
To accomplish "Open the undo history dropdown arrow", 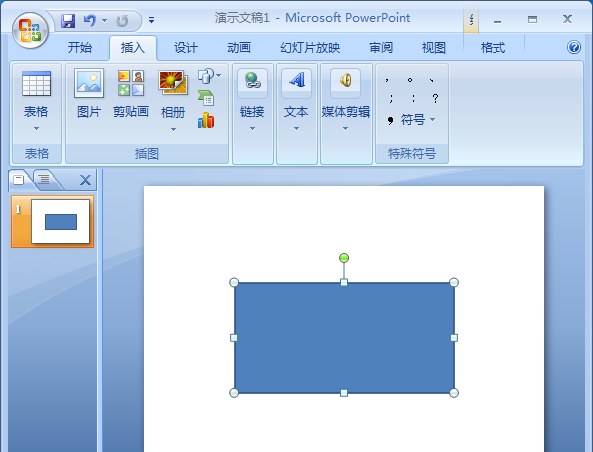I will click(104, 20).
